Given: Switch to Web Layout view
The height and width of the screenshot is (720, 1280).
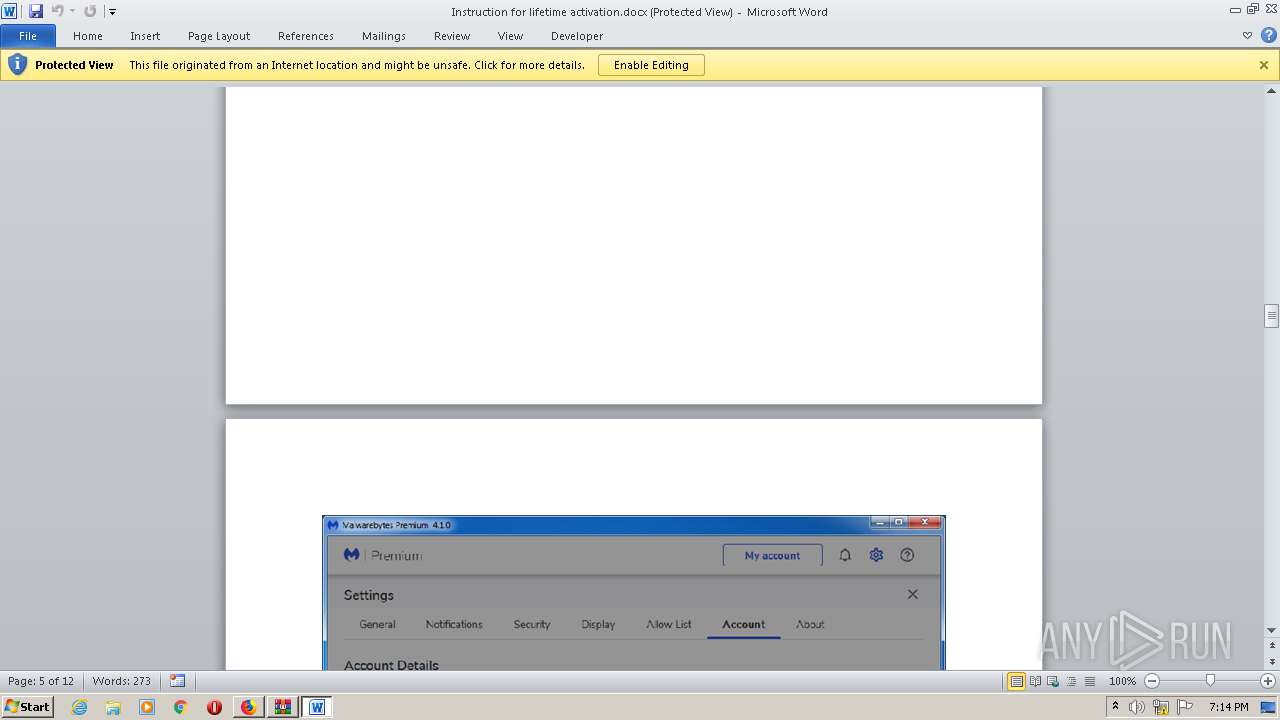Looking at the screenshot, I should pyautogui.click(x=1053, y=681).
